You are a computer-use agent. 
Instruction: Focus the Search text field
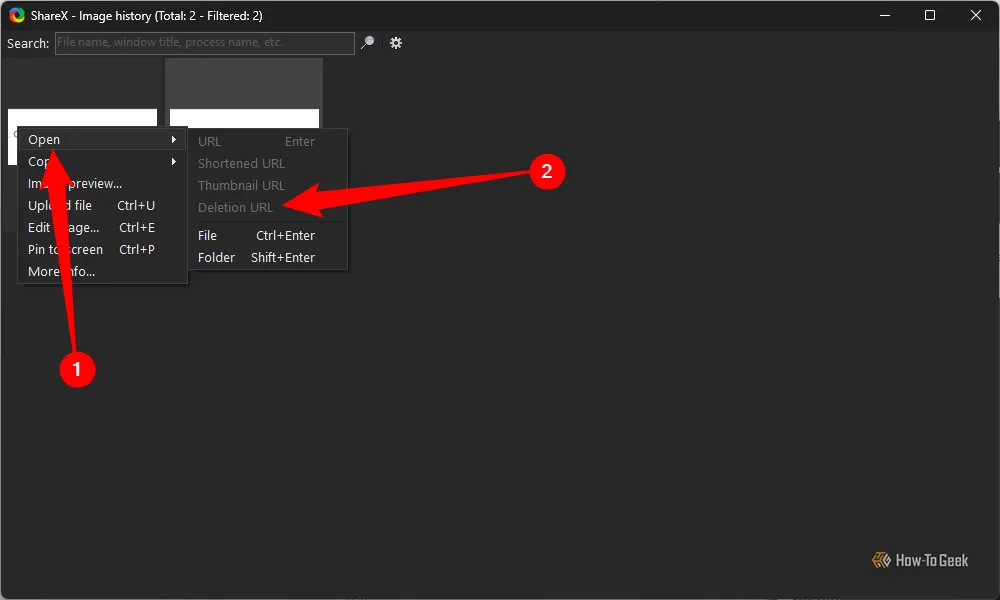tap(204, 43)
